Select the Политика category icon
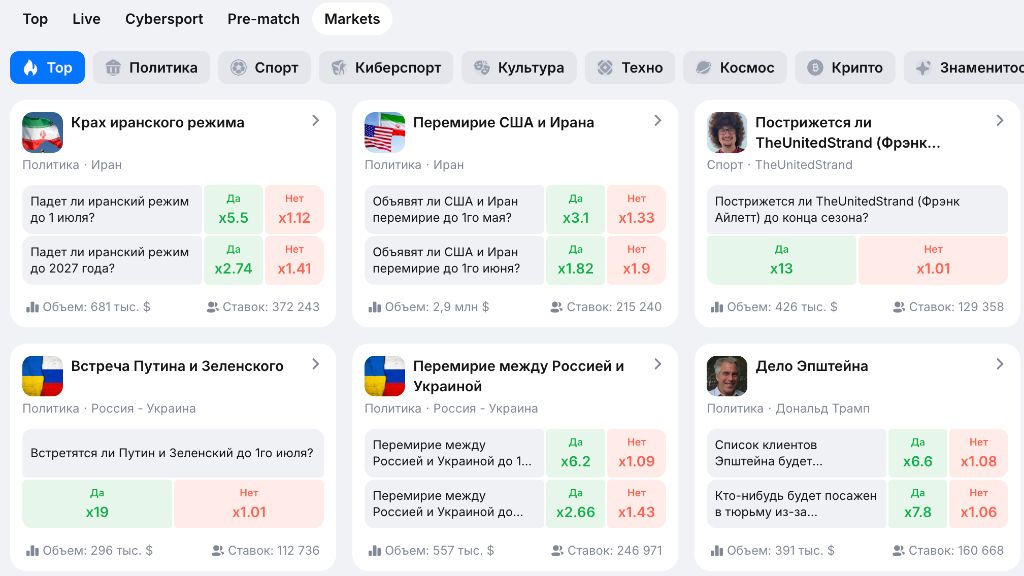Image resolution: width=1024 pixels, height=576 pixels. coord(113,68)
